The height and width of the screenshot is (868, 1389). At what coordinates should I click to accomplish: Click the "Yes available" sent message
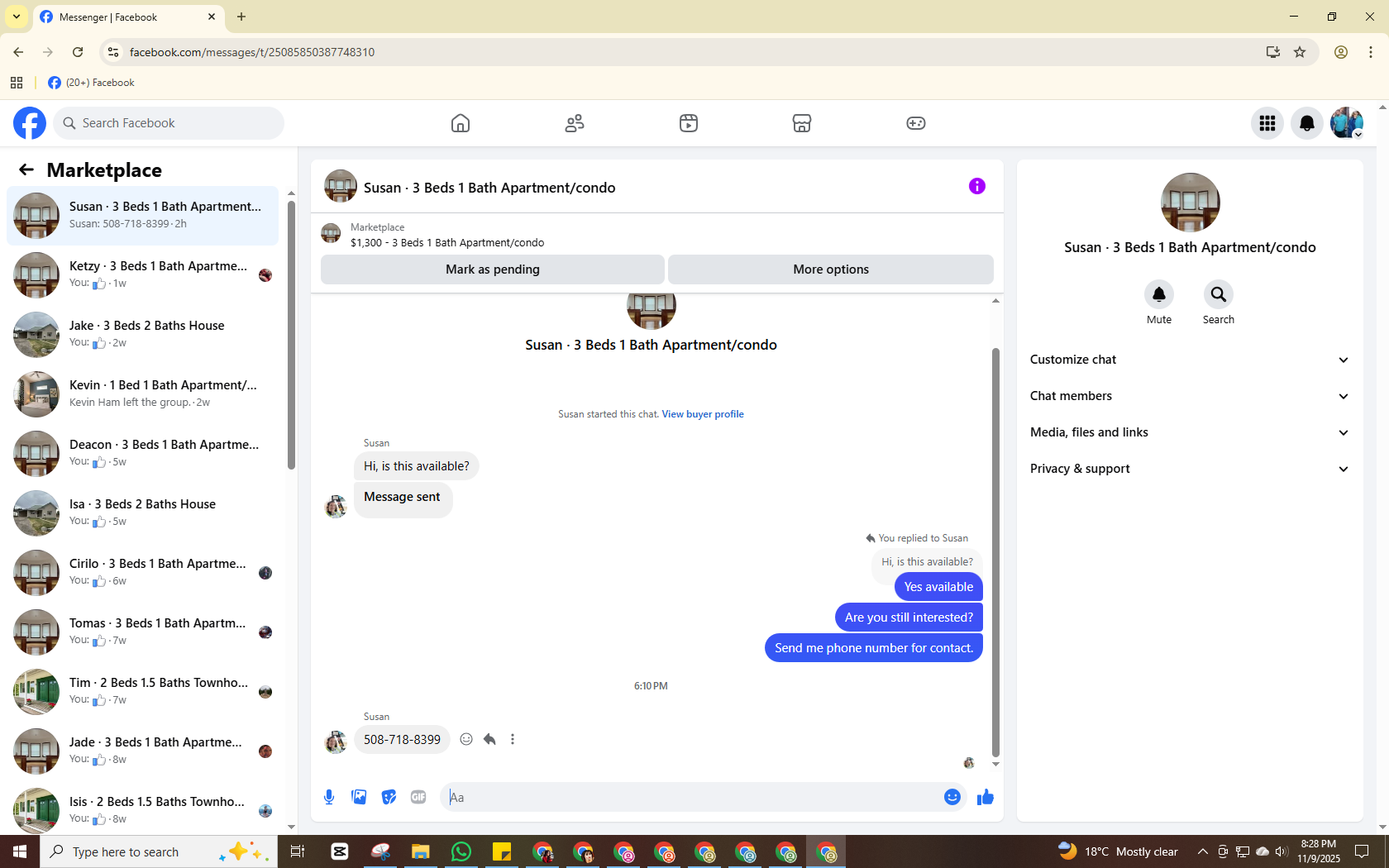(938, 587)
